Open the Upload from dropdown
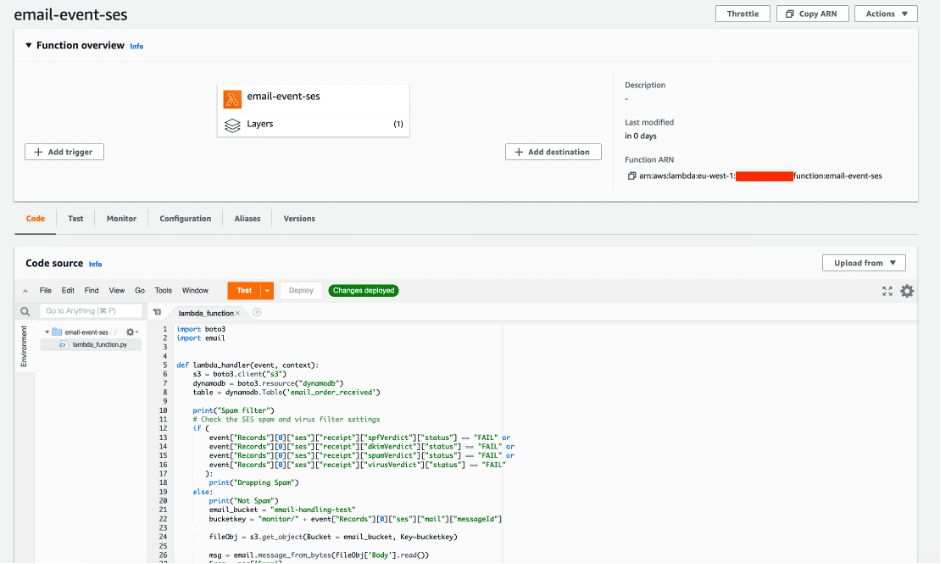 tap(864, 263)
